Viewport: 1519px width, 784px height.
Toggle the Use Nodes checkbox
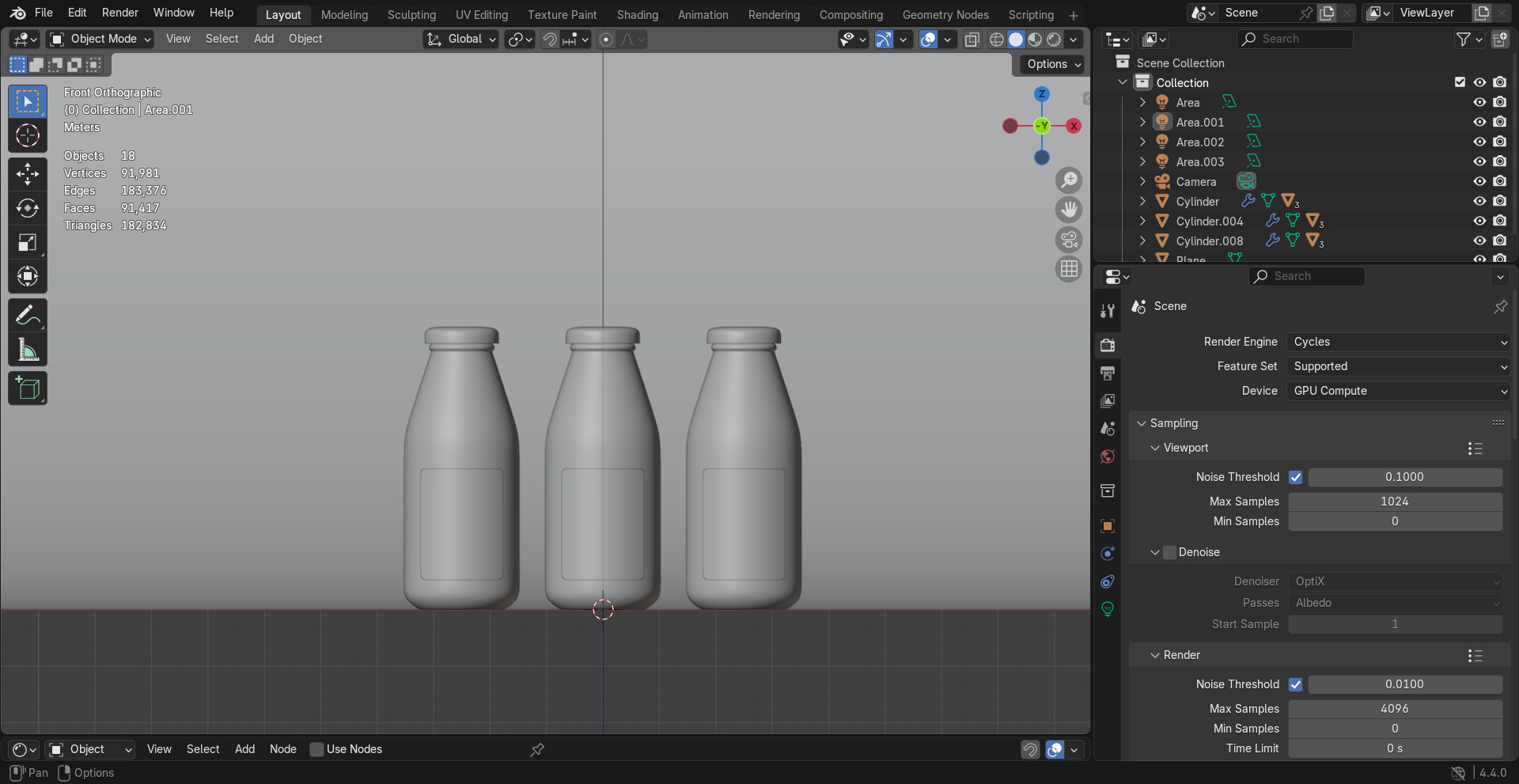click(x=316, y=749)
